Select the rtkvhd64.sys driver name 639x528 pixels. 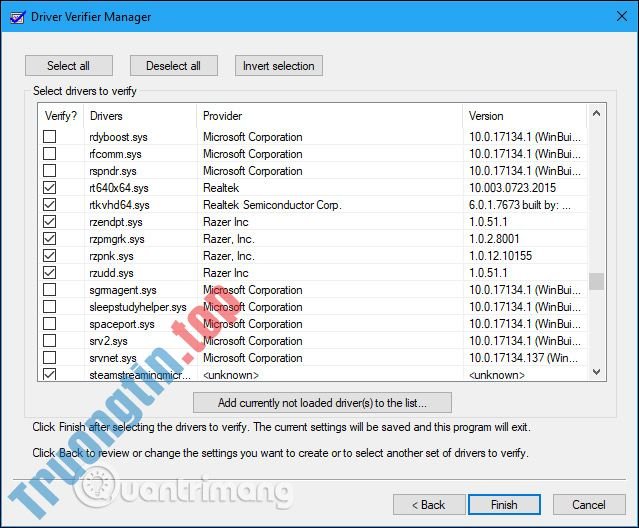tap(119, 205)
